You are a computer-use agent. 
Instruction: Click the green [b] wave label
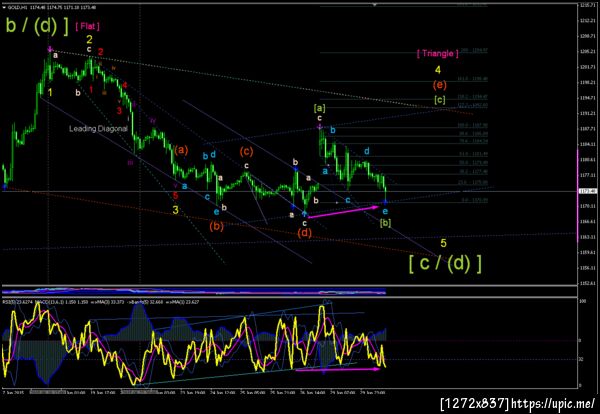[385, 223]
